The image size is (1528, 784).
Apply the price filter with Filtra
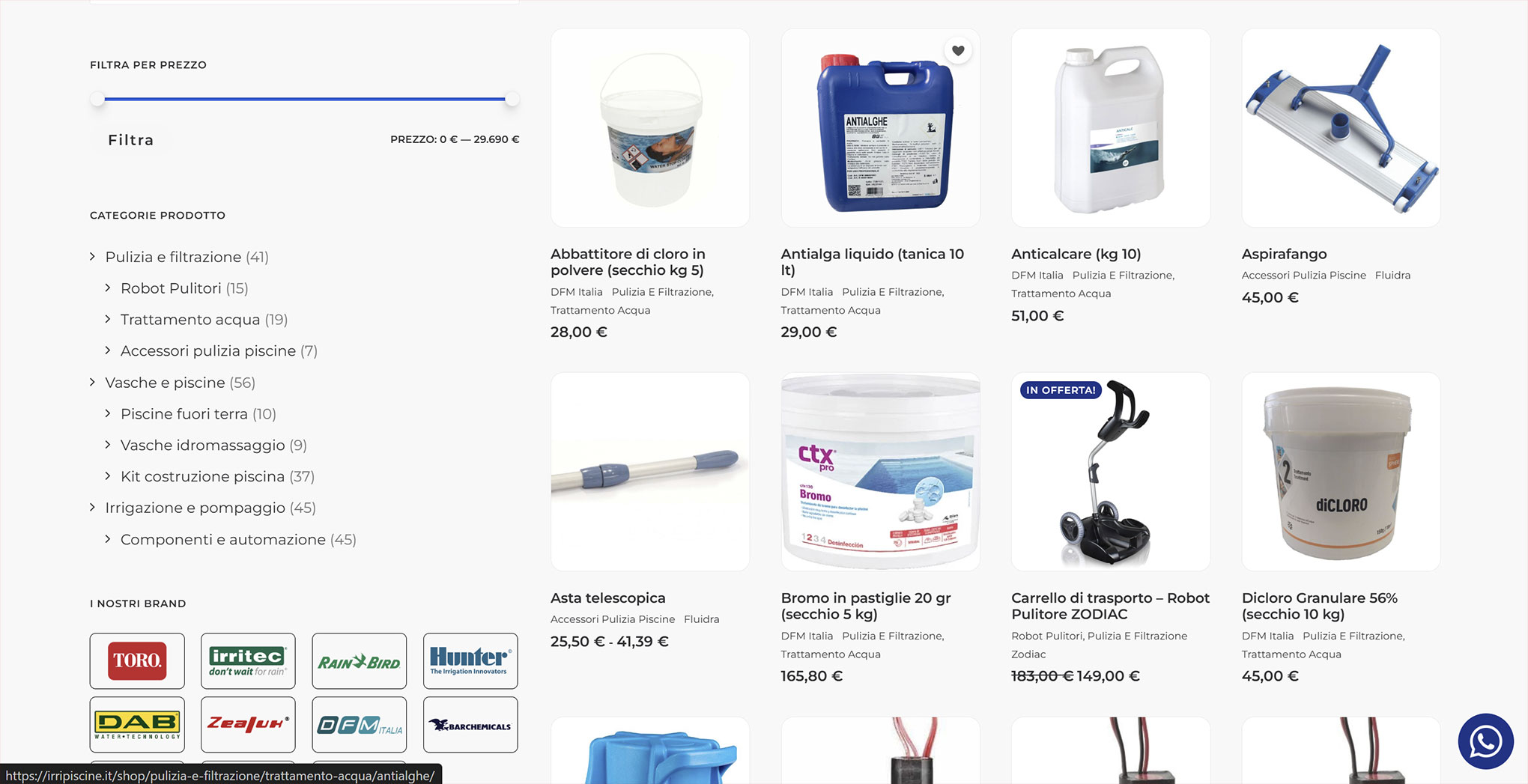tap(131, 140)
